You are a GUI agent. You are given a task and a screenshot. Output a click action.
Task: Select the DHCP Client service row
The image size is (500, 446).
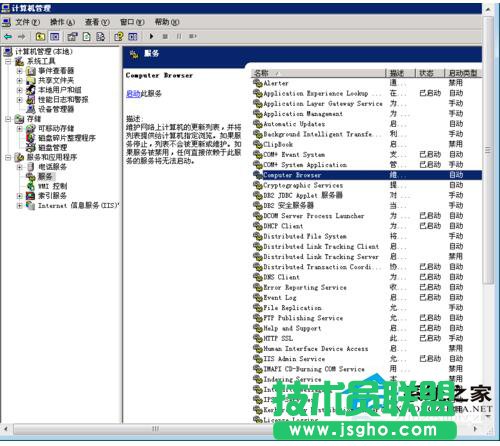pyautogui.click(x=367, y=226)
